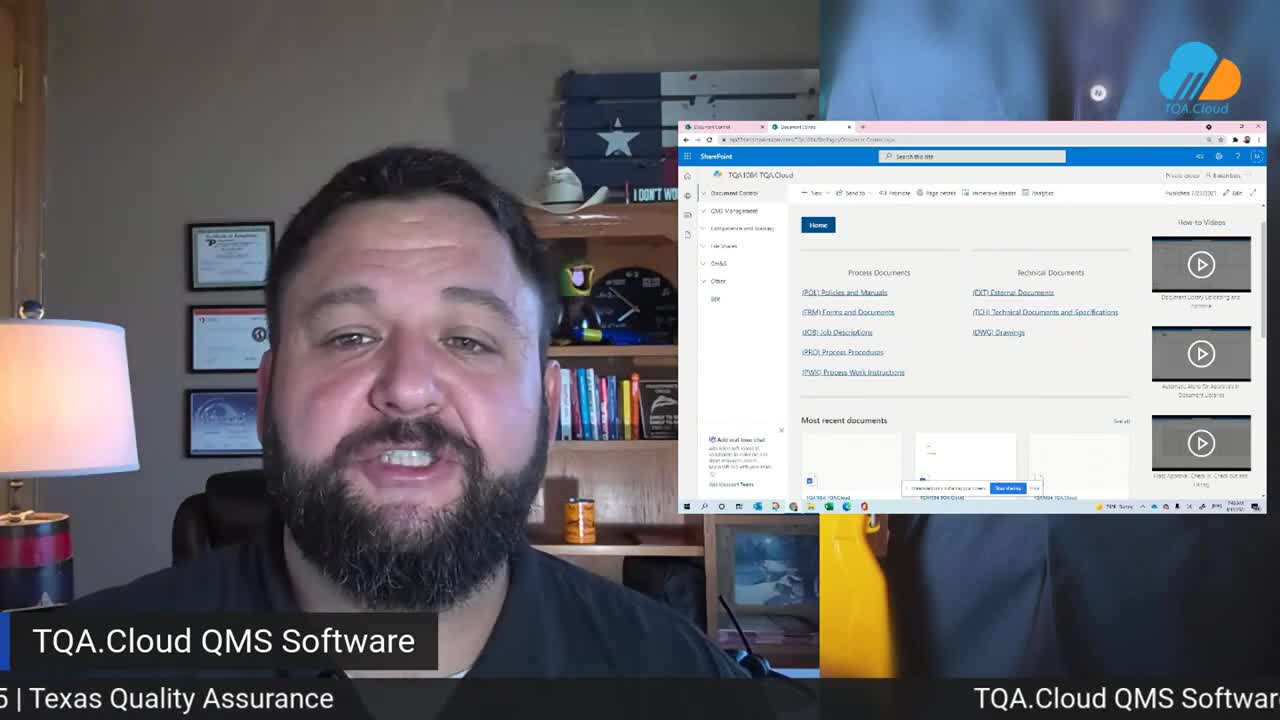Launch Immersive Reader
Image resolution: width=1280 pixels, height=720 pixels.
click(x=989, y=193)
